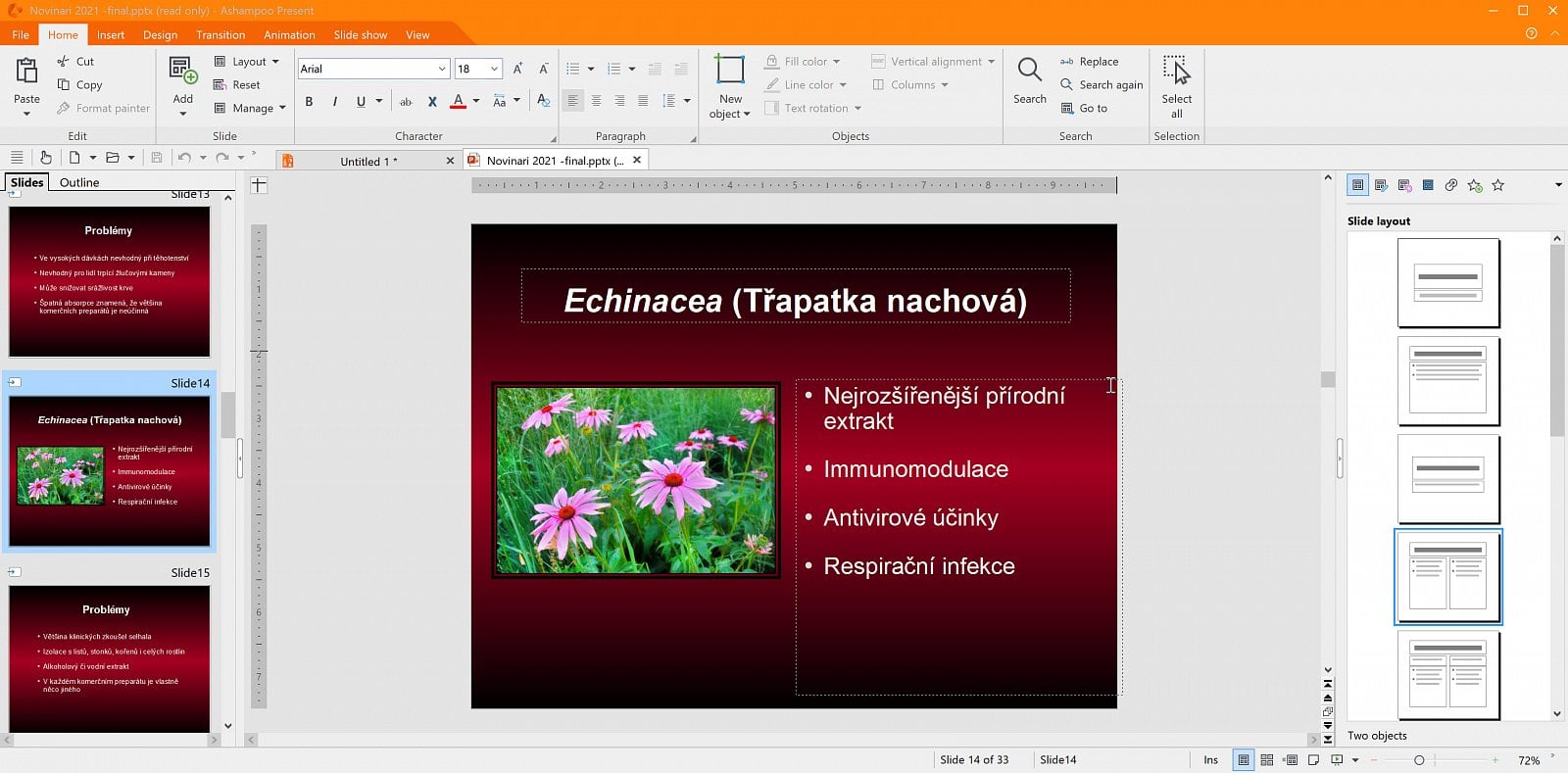1568x773 pixels.
Task: Close the Novinari 2021 -final.pptx document tab
Action: pos(637,160)
